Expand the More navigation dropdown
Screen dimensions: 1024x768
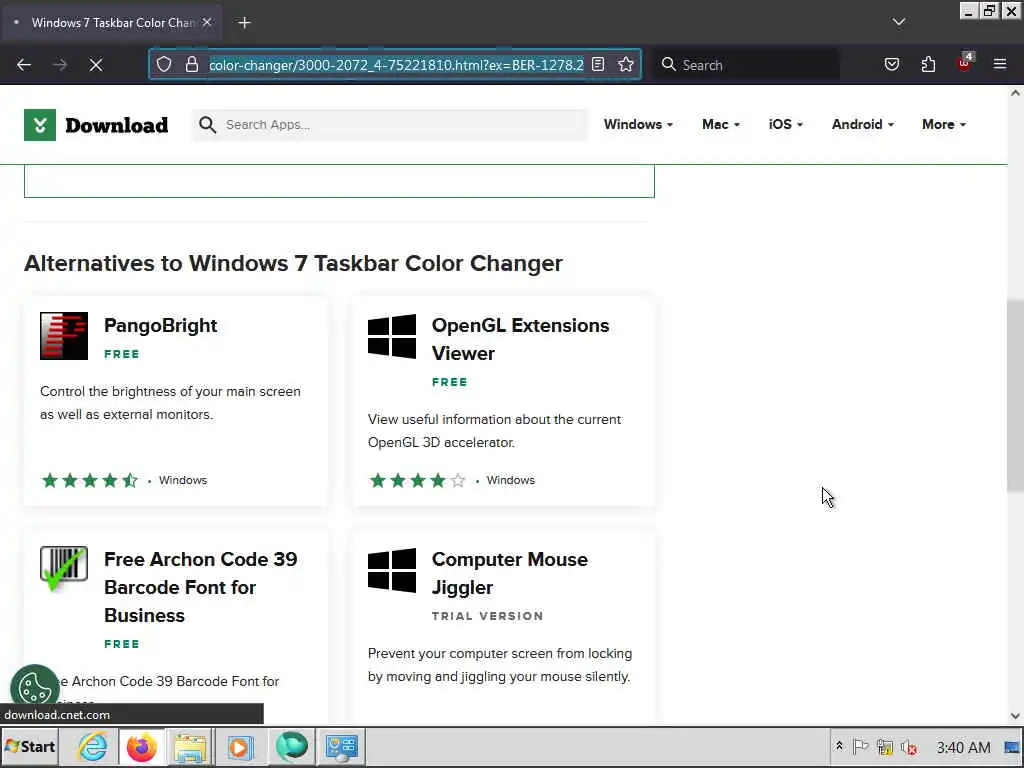944,125
